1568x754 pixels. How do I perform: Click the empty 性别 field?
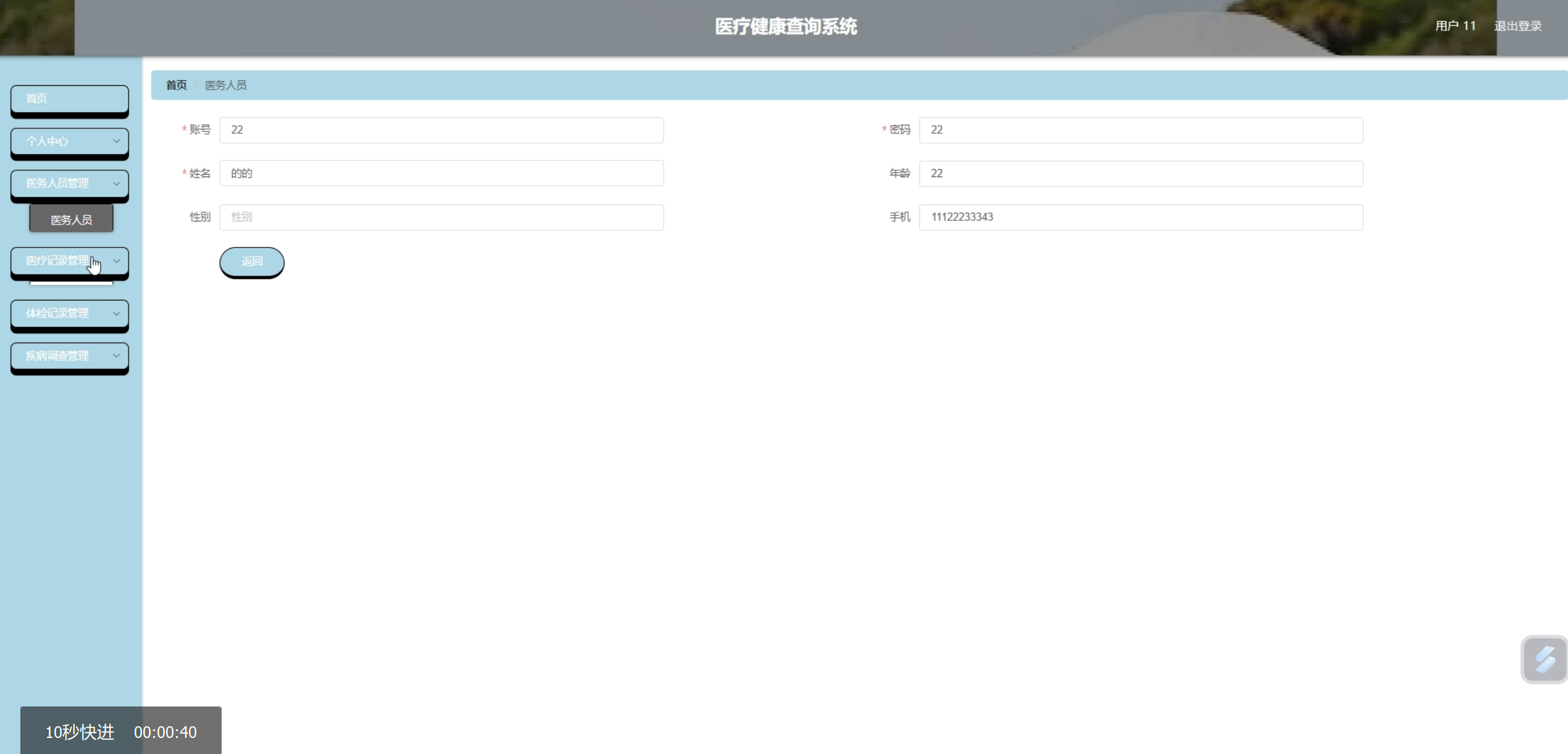[x=441, y=217]
